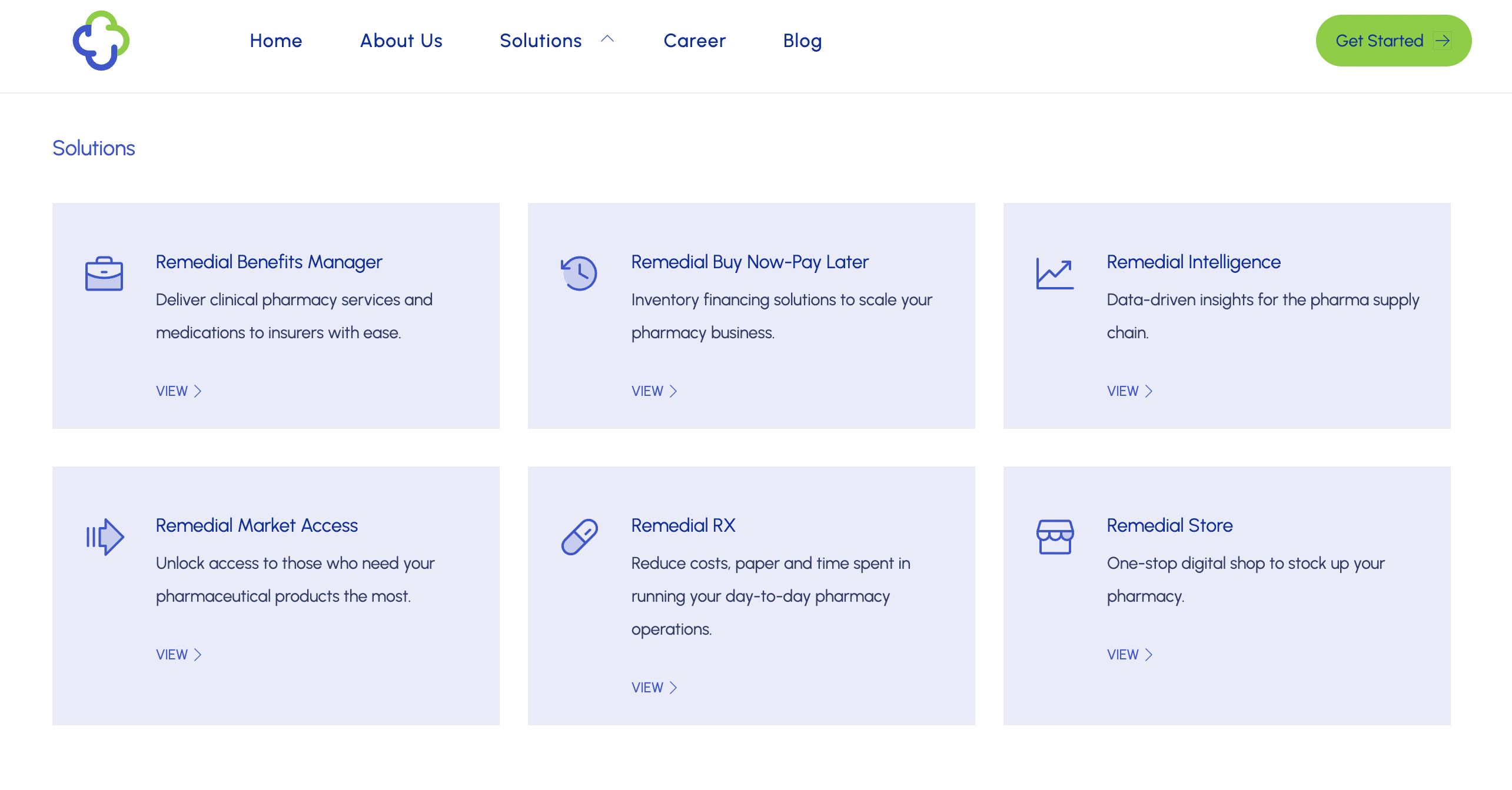Viewport: 1512px width, 790px height.
Task: Click the arrow icon for Market Access
Action: (x=104, y=536)
